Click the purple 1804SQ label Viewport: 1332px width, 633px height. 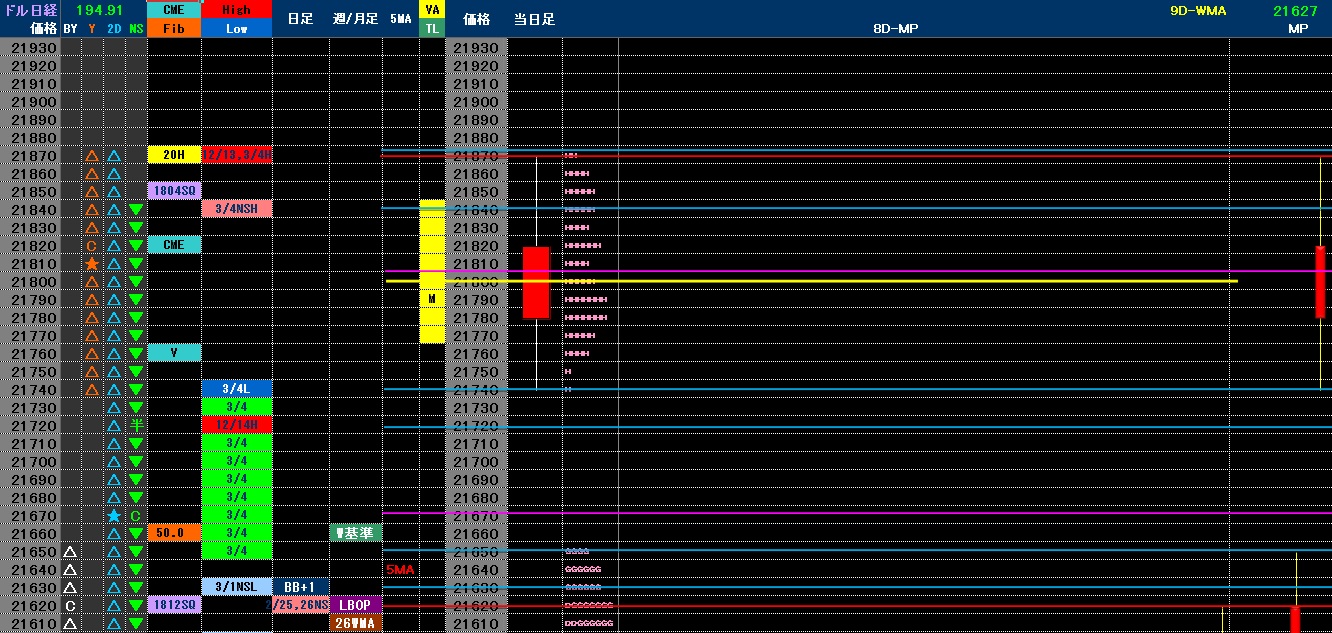[x=174, y=191]
